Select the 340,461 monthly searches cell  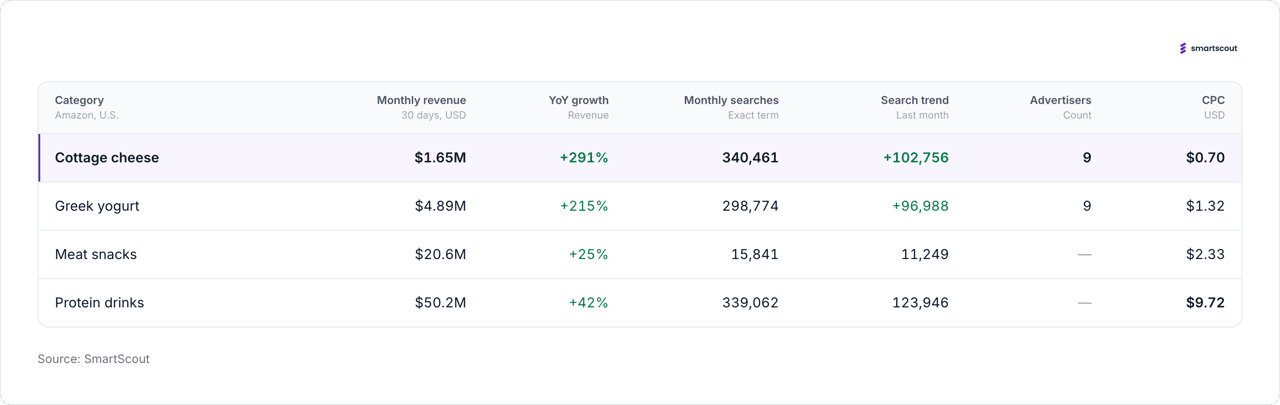coord(750,158)
